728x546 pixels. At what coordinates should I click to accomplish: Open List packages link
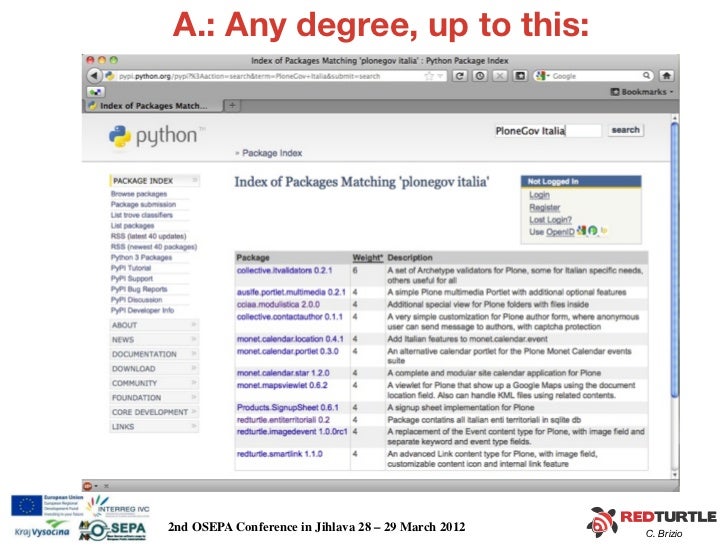132,226
